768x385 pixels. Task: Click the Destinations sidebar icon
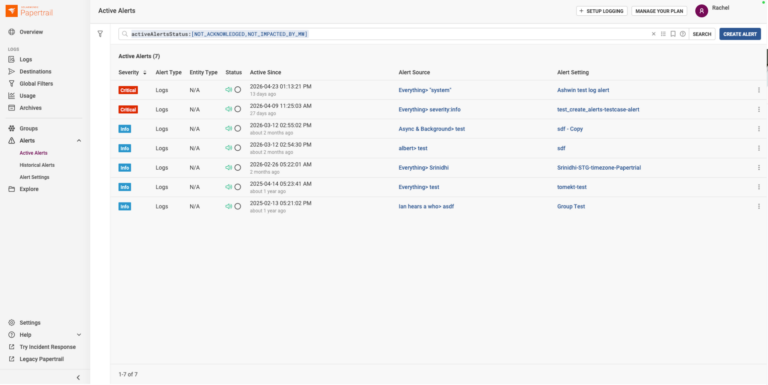tap(11, 72)
